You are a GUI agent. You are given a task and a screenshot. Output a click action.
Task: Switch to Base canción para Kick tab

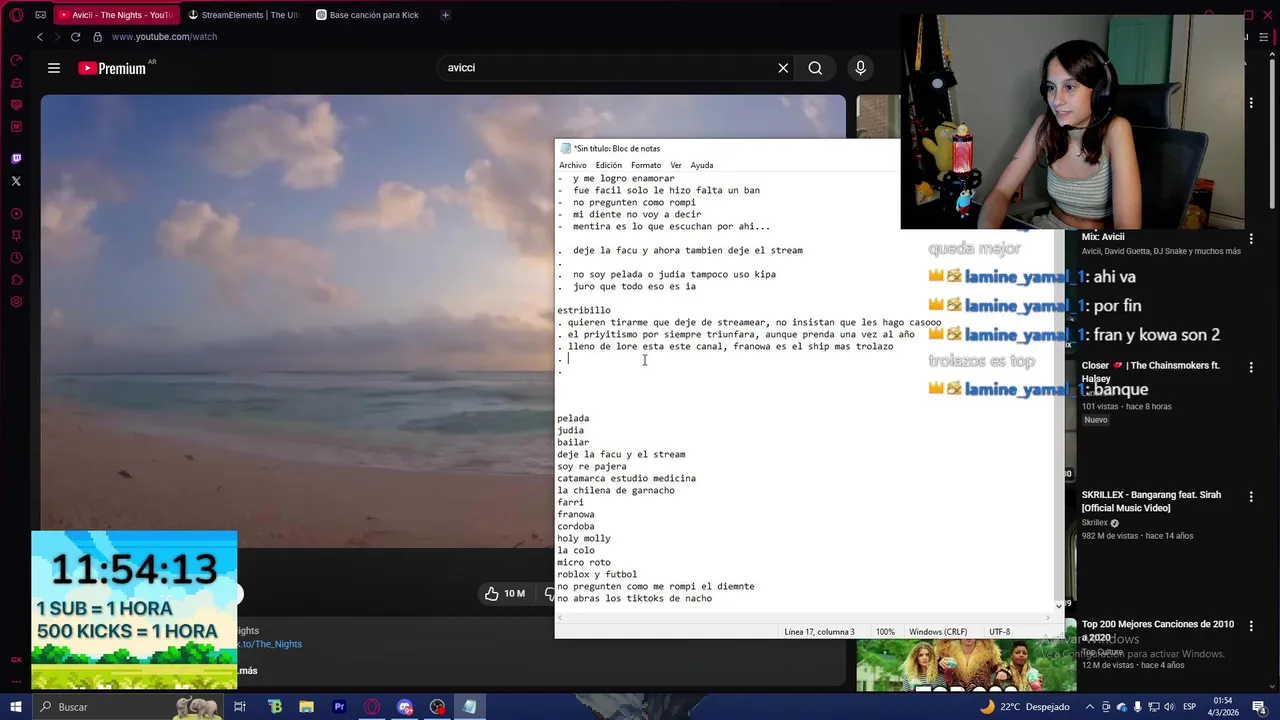point(367,15)
